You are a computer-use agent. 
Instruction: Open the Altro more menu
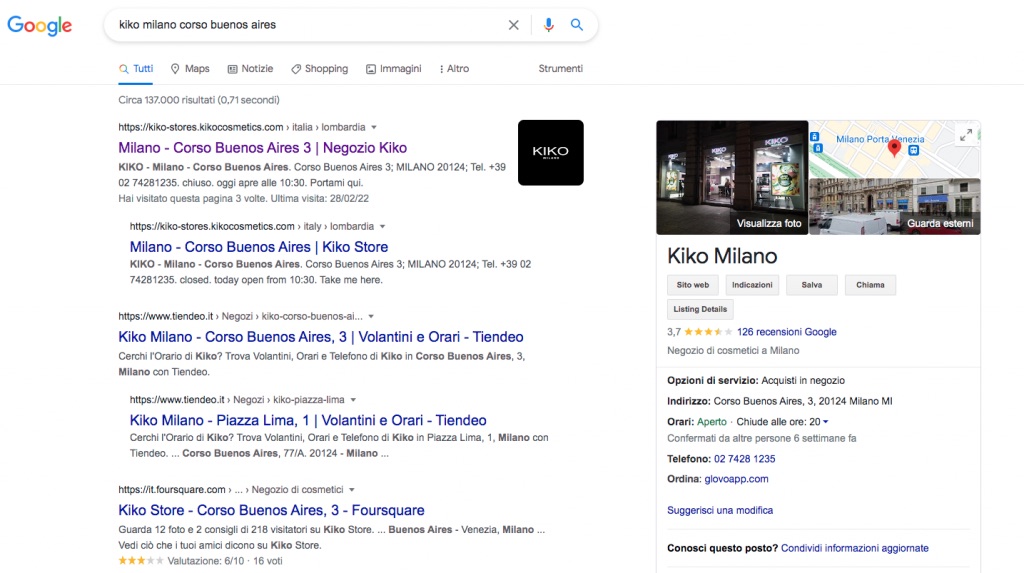tap(454, 69)
